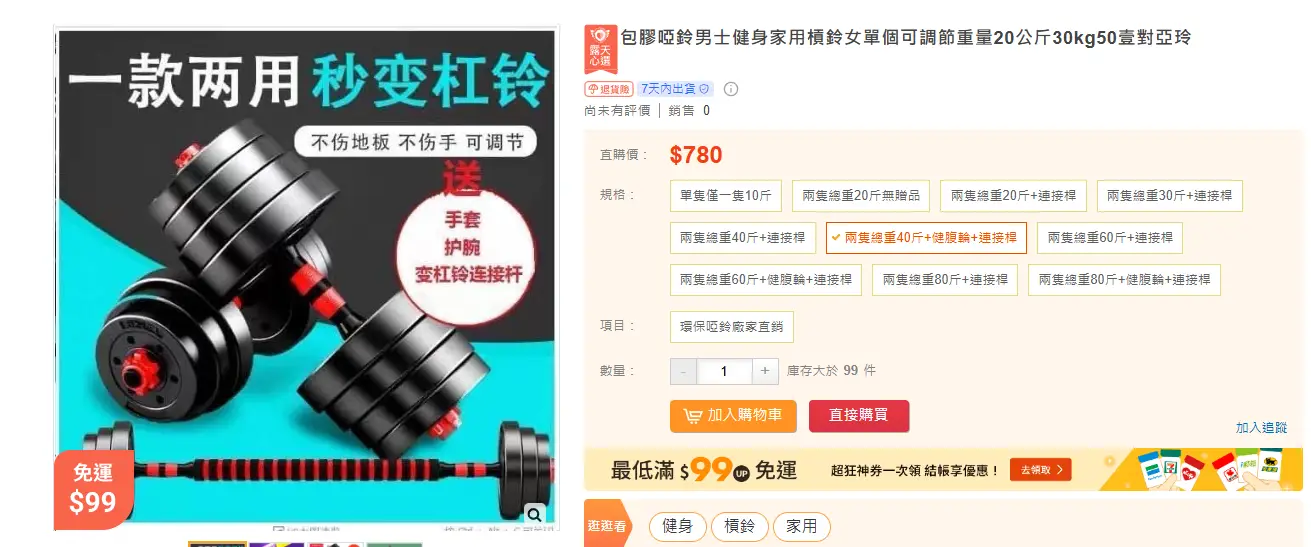Open the 槓鈴 category tag
1311x547 pixels.
pyautogui.click(x=740, y=526)
